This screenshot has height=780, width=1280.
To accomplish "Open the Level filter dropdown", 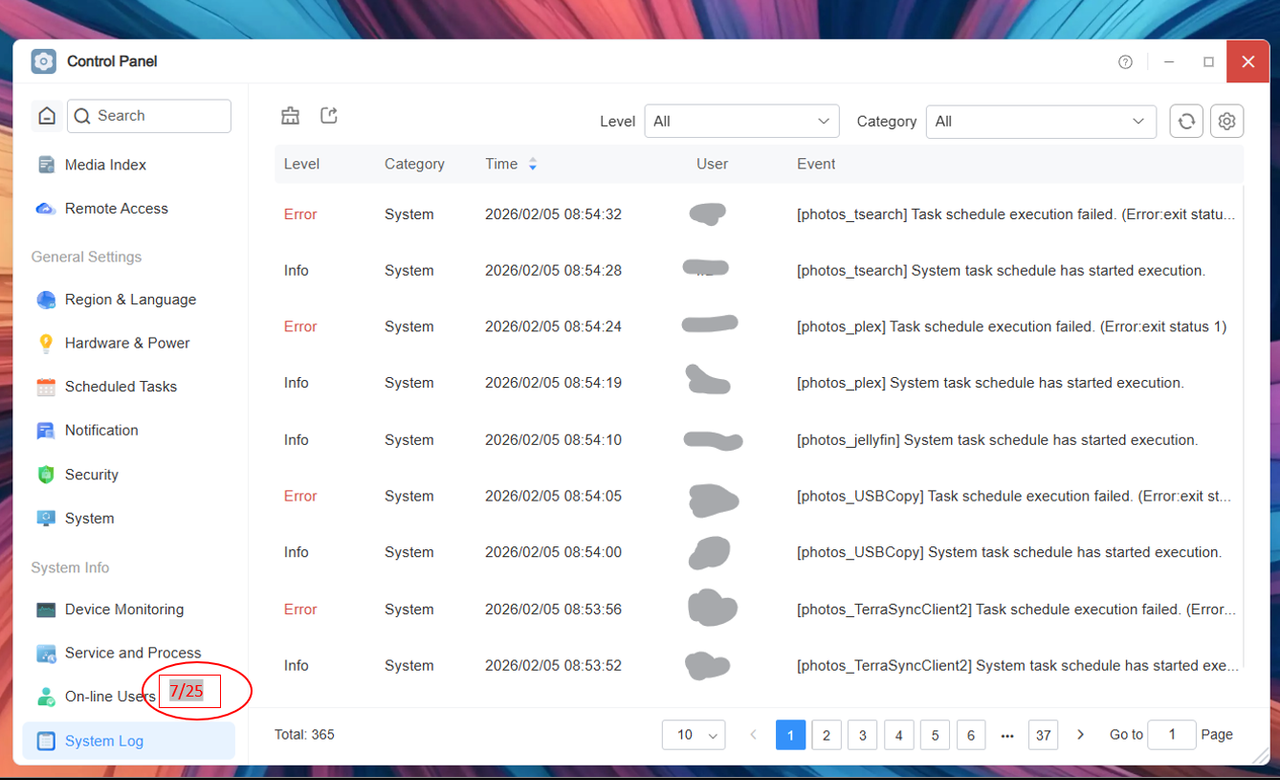I will point(742,121).
